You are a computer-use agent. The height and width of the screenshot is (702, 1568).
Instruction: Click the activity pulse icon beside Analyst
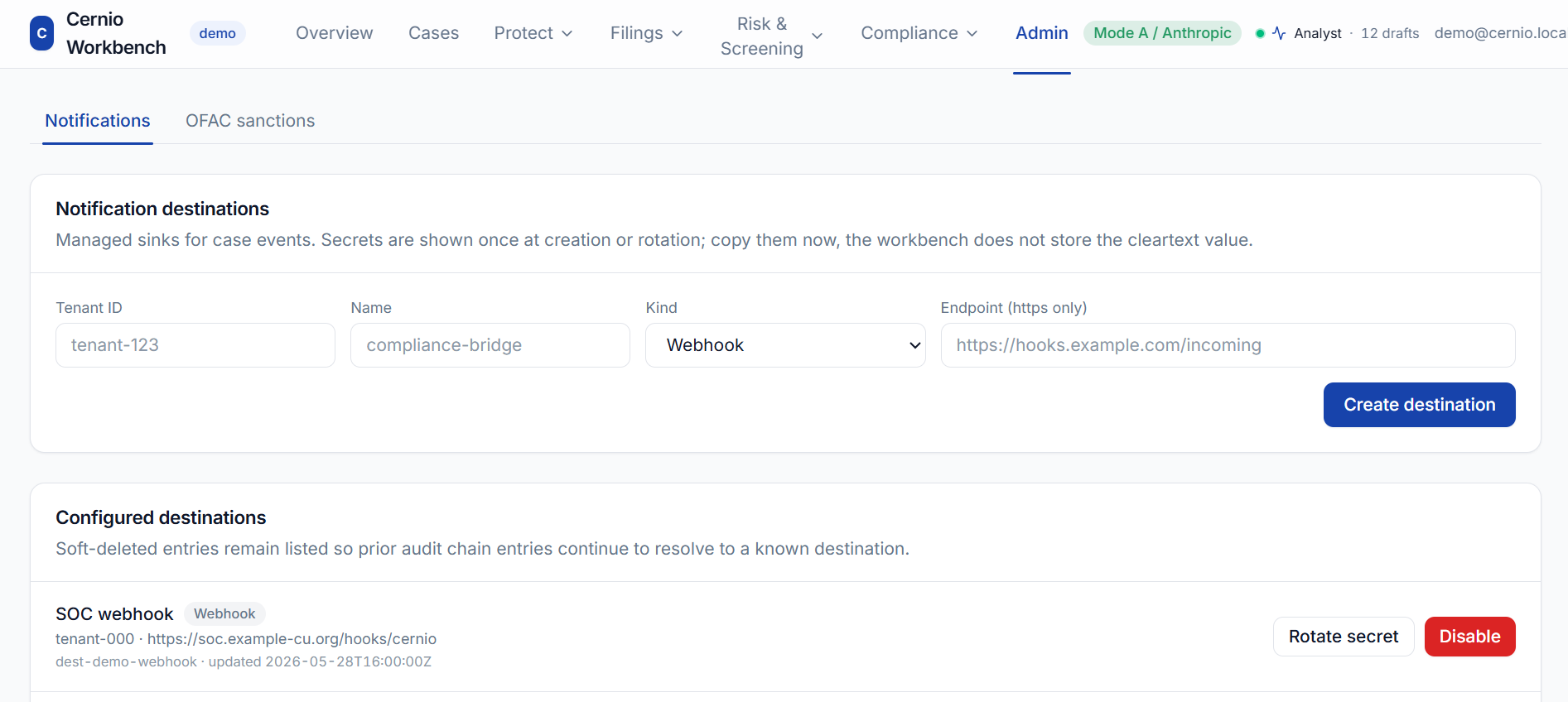[1279, 33]
